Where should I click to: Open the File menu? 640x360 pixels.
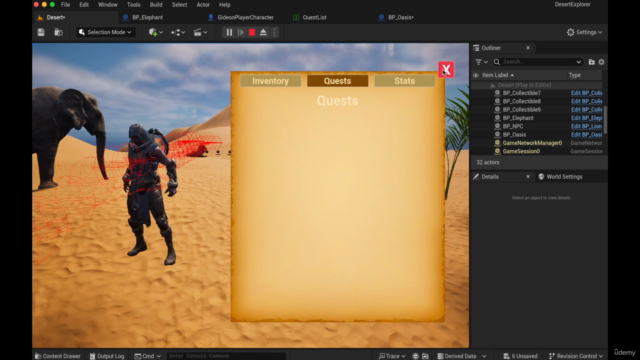(x=65, y=5)
